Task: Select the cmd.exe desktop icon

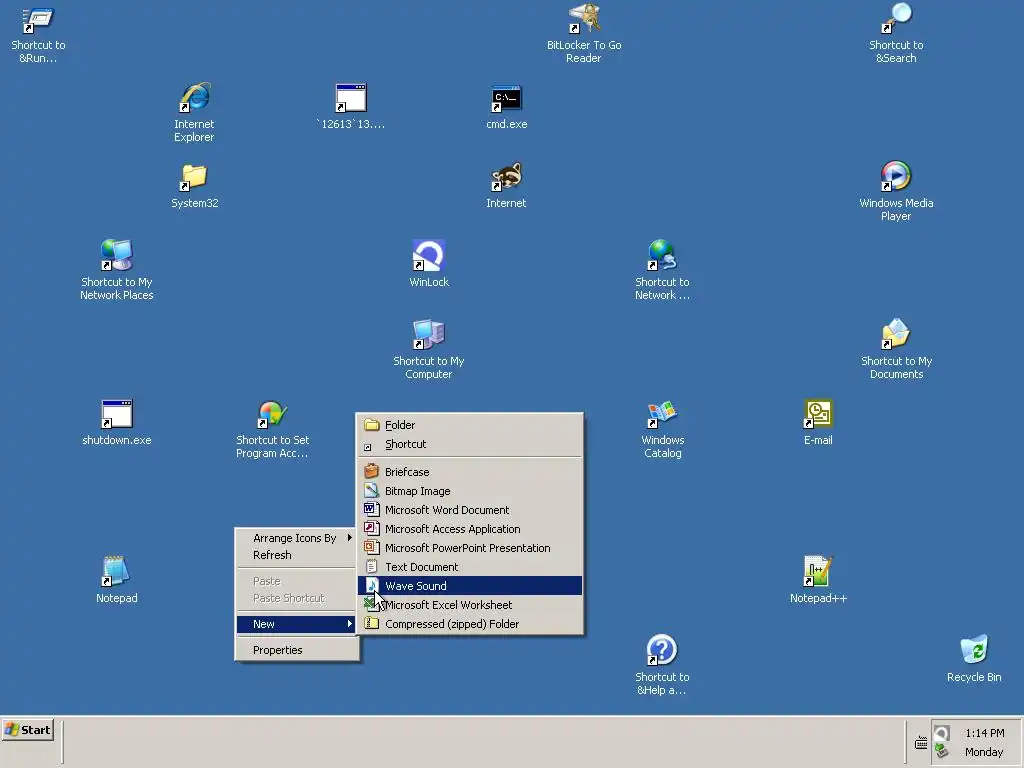Action: [506, 106]
